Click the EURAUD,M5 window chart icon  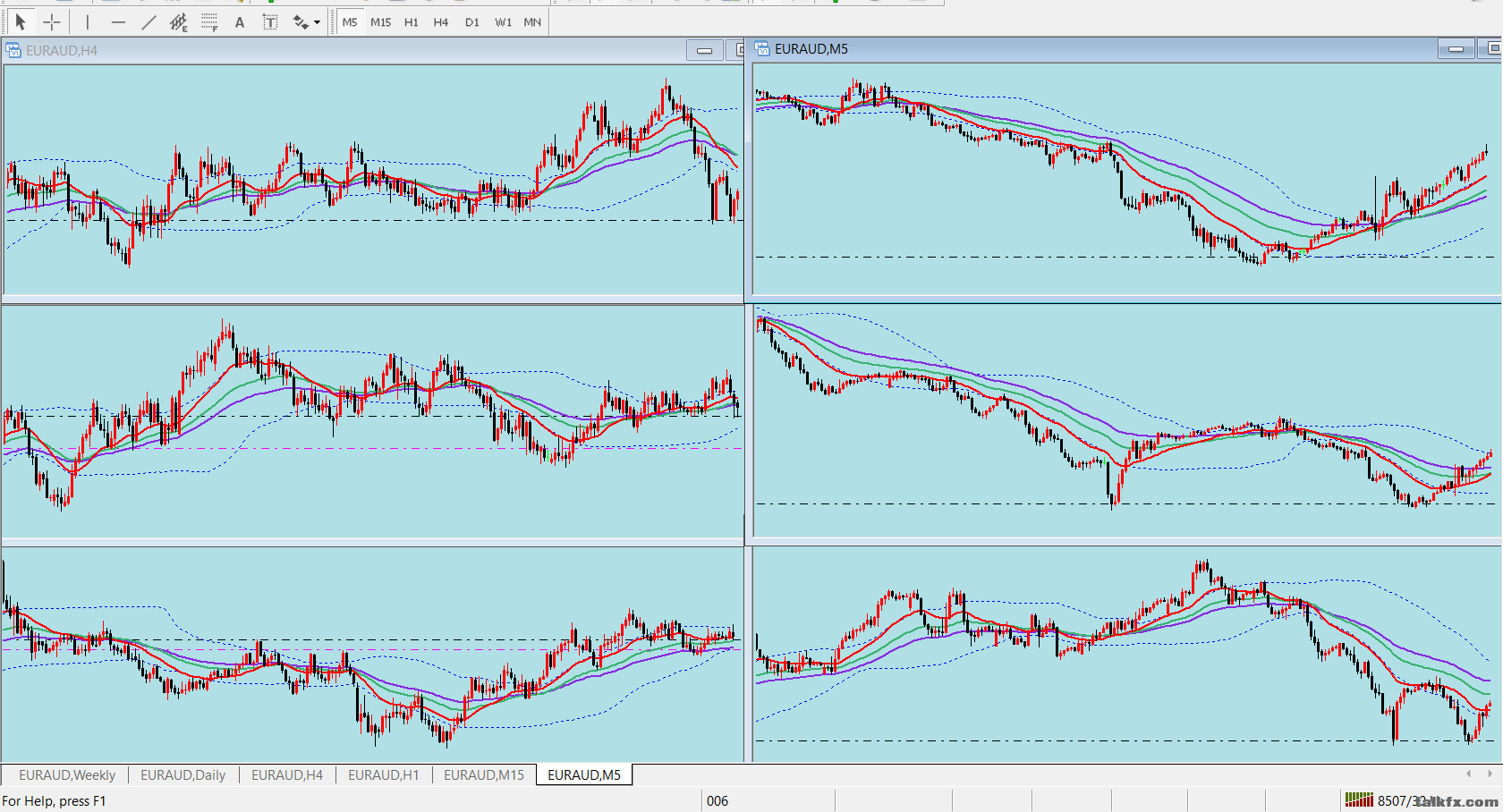point(762,48)
